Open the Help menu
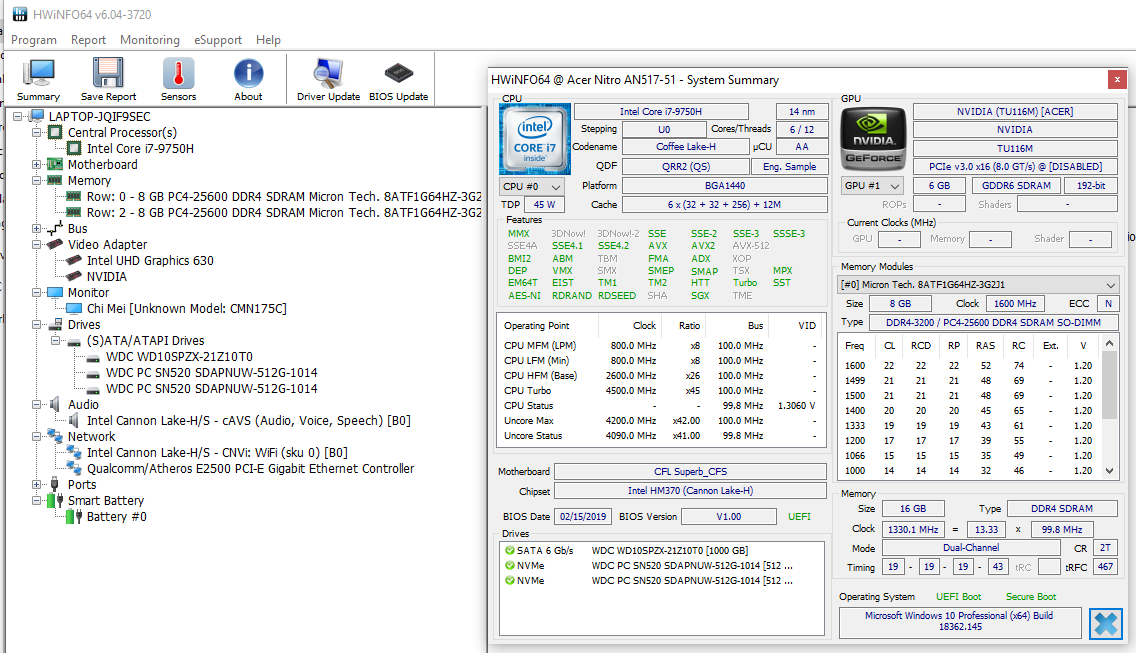This screenshot has height=653, width=1136. (x=268, y=40)
